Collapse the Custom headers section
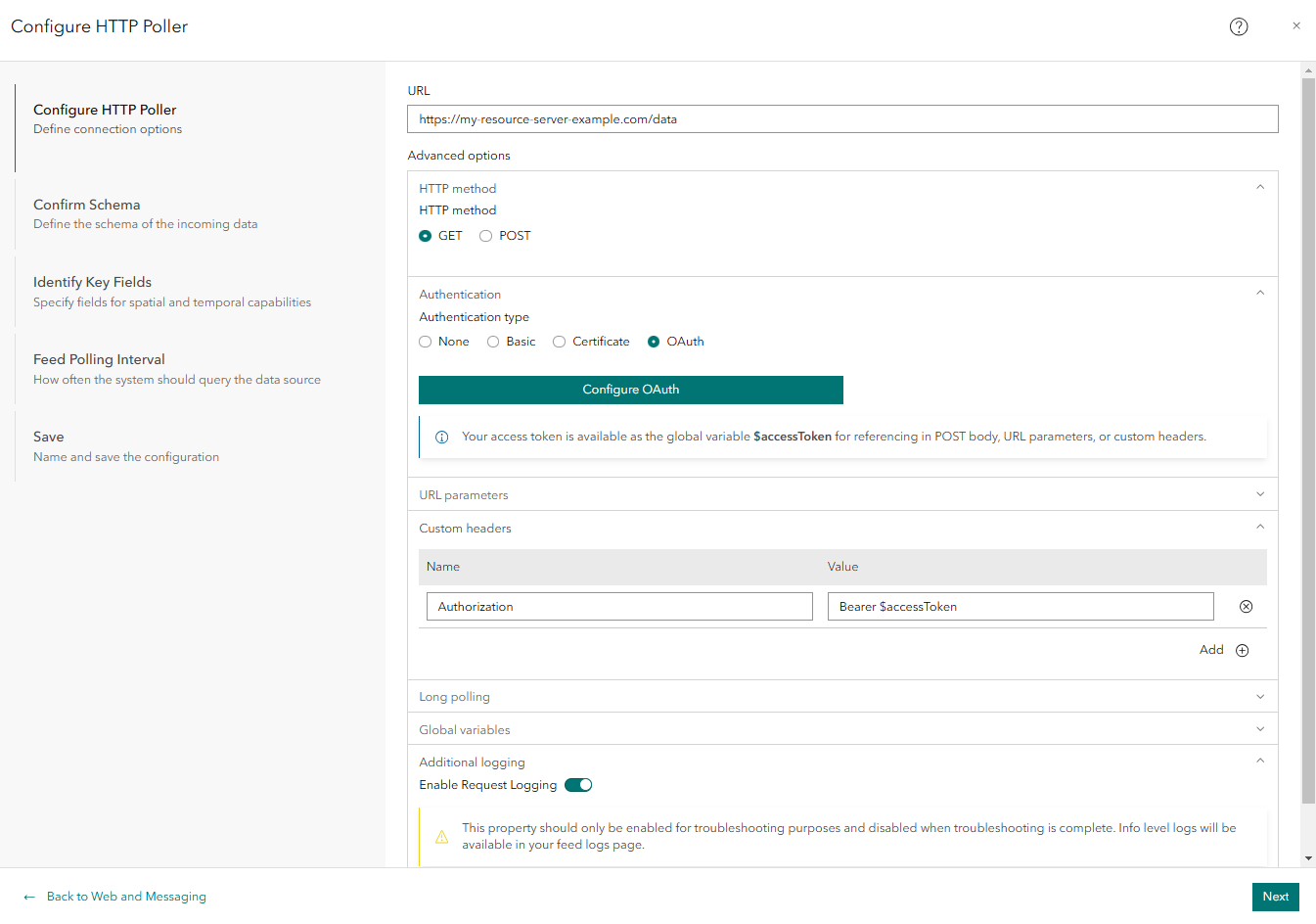 (1260, 528)
